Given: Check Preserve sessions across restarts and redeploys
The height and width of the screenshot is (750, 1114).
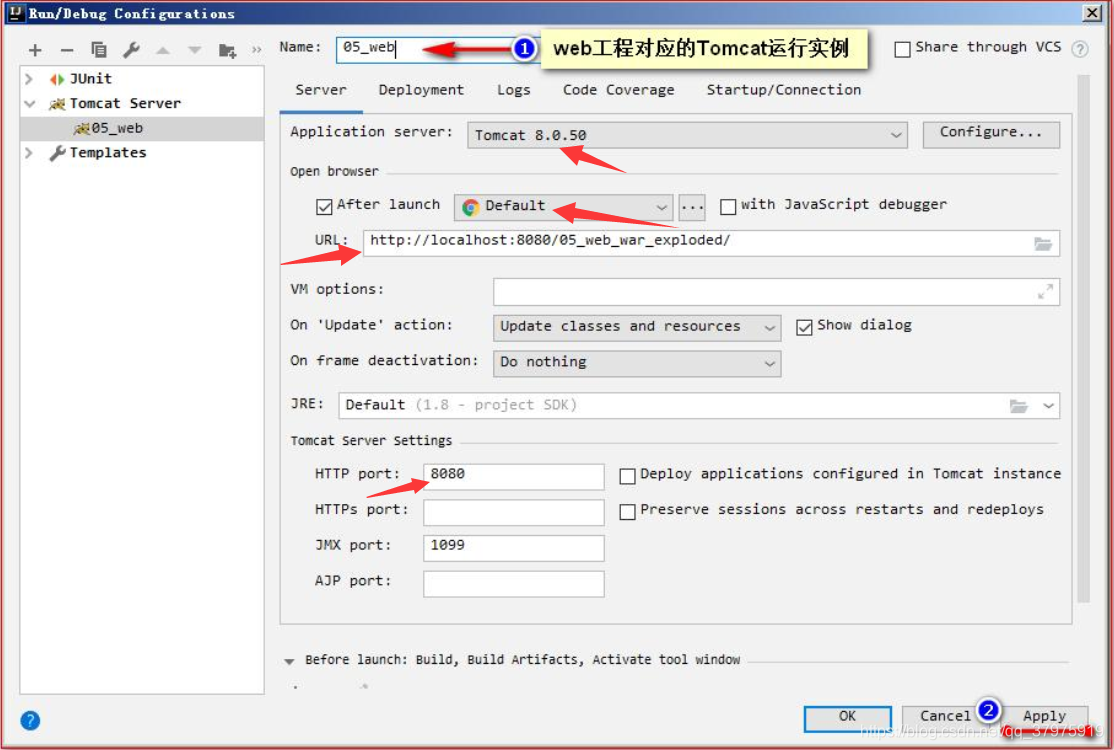Looking at the screenshot, I should [x=627, y=511].
